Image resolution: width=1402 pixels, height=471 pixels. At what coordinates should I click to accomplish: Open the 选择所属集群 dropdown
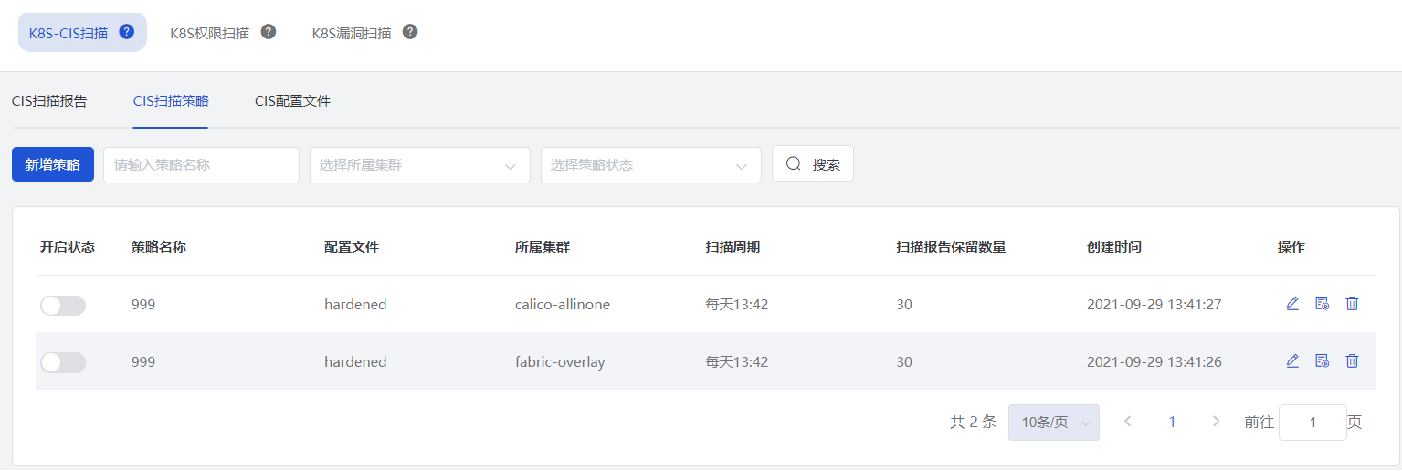pyautogui.click(x=420, y=165)
